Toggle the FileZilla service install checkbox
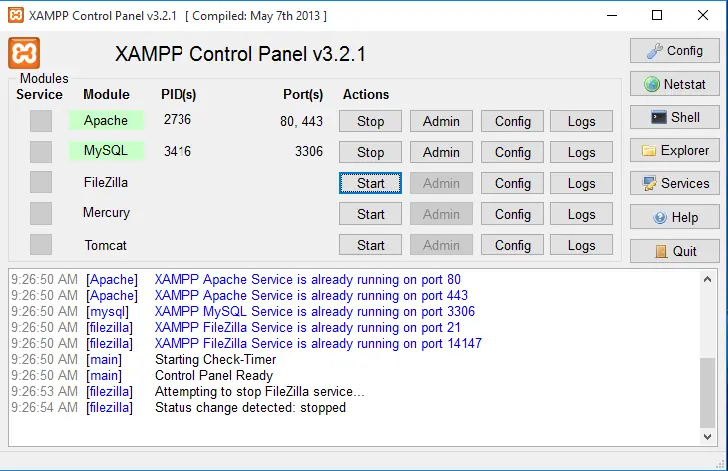This screenshot has width=728, height=471. tap(41, 182)
